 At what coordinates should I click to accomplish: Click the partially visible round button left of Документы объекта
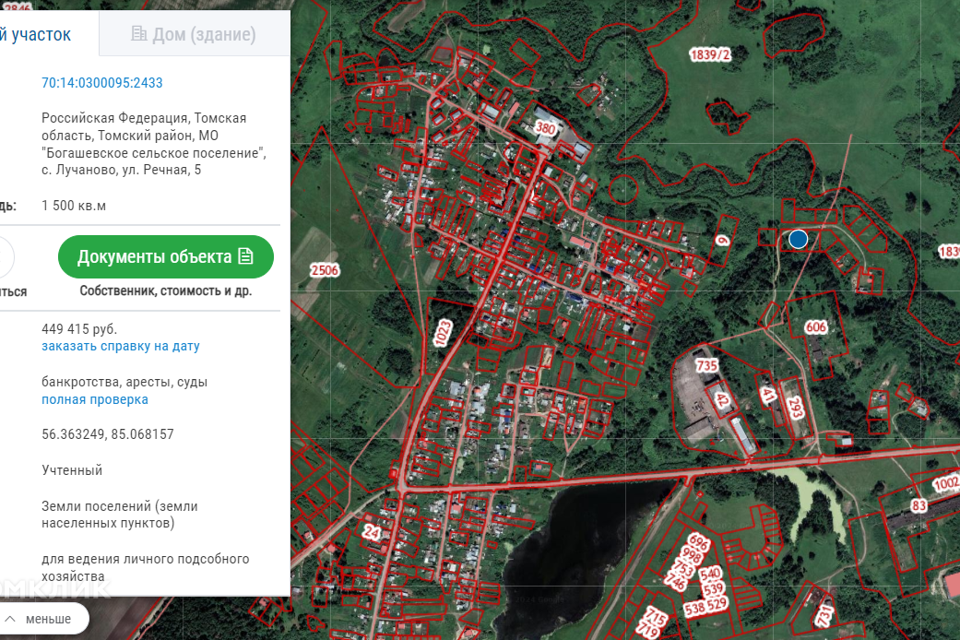coord(5,257)
